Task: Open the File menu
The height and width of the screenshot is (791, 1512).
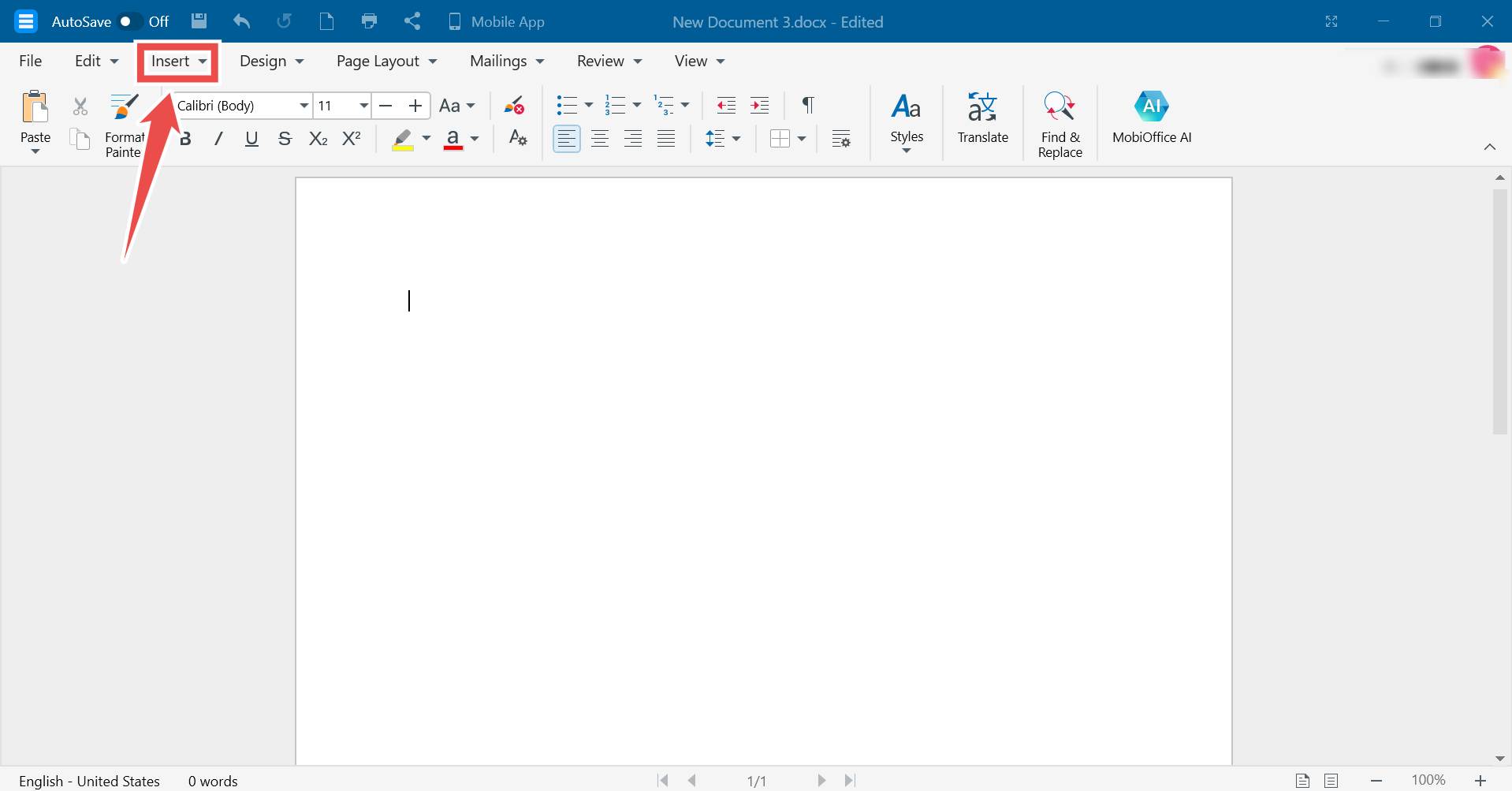Action: coord(31,61)
